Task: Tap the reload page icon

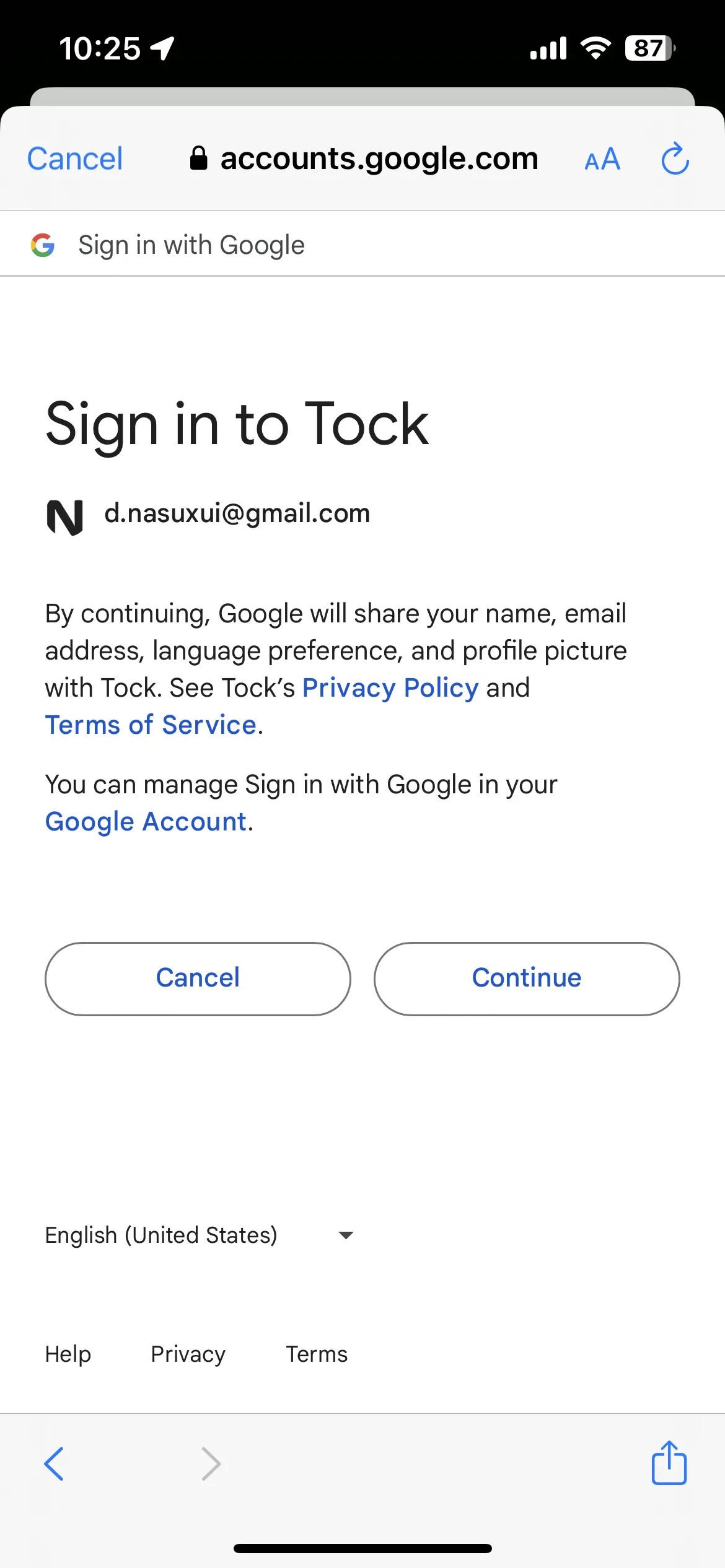Action: (x=675, y=159)
